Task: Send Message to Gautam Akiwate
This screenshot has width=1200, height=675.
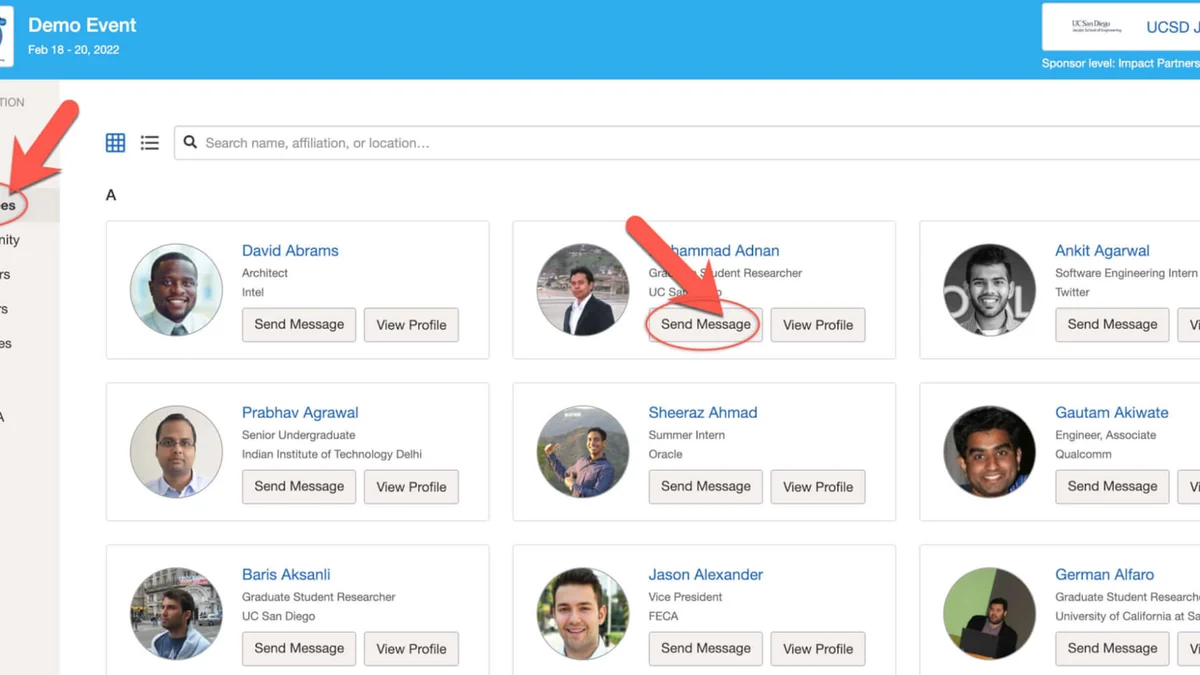Action: [x=1112, y=487]
